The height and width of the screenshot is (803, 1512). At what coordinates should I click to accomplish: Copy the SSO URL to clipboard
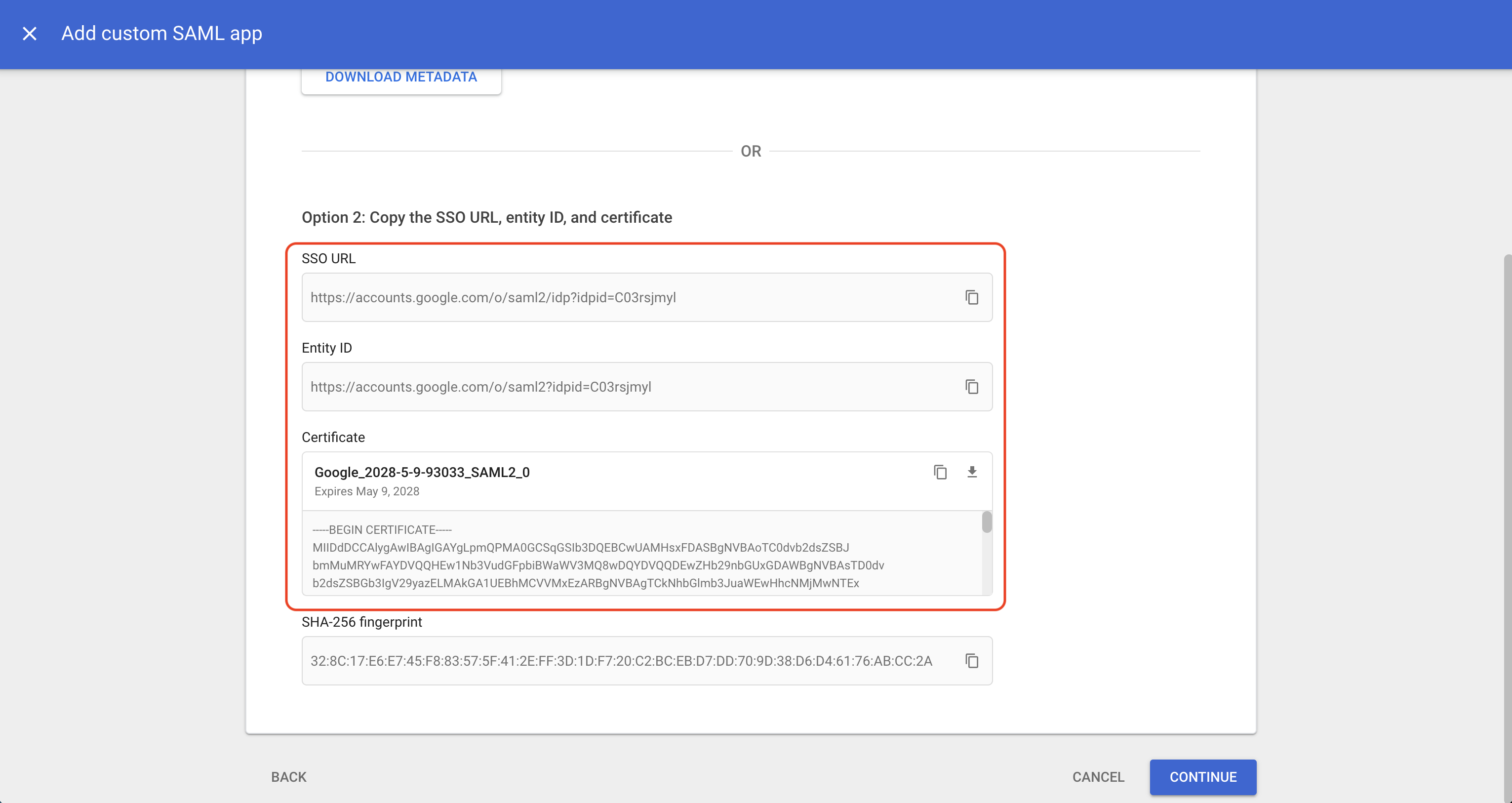click(x=971, y=298)
